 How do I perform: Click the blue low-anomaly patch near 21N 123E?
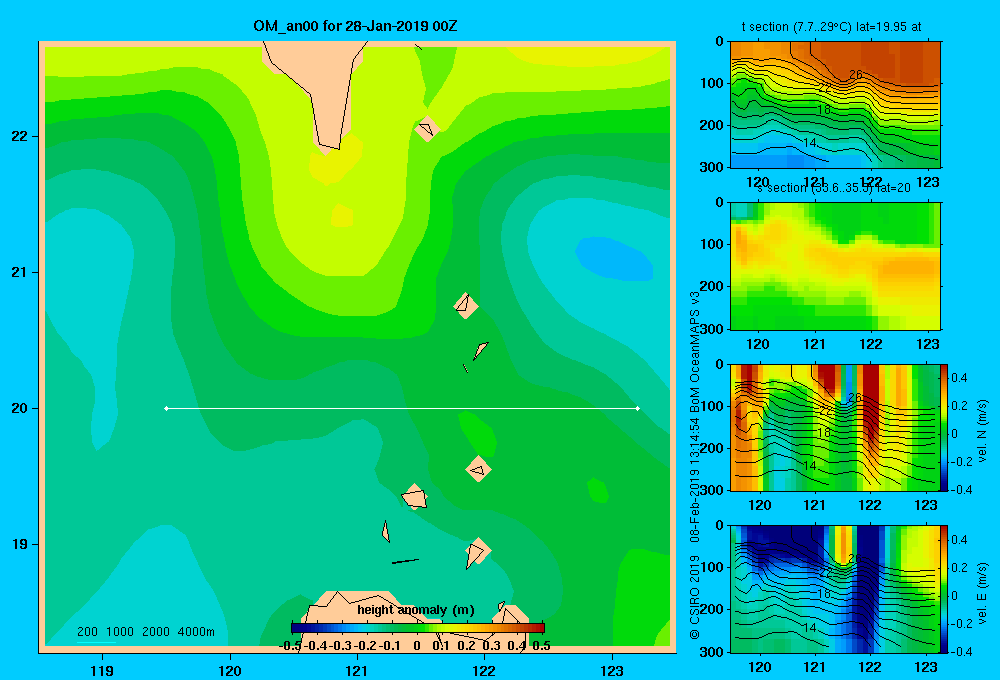click(614, 259)
